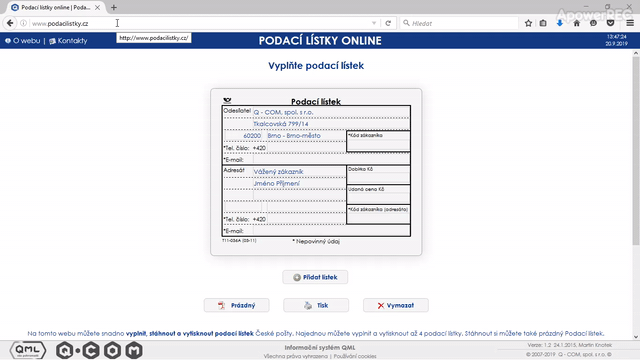Show bookmarks library clipboard icon
This screenshot has height=360, width=640.
tap(543, 23)
